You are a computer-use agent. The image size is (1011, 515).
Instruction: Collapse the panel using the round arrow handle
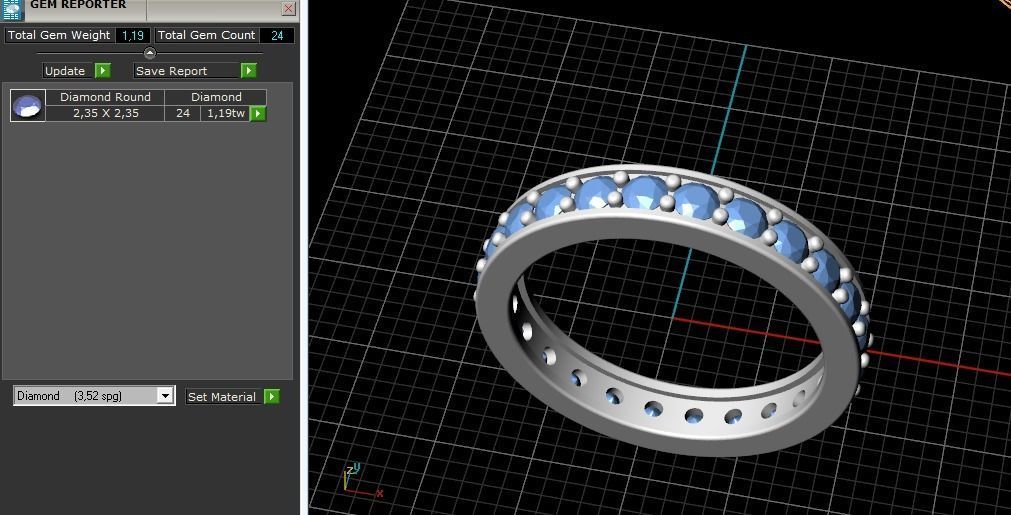[x=150, y=53]
